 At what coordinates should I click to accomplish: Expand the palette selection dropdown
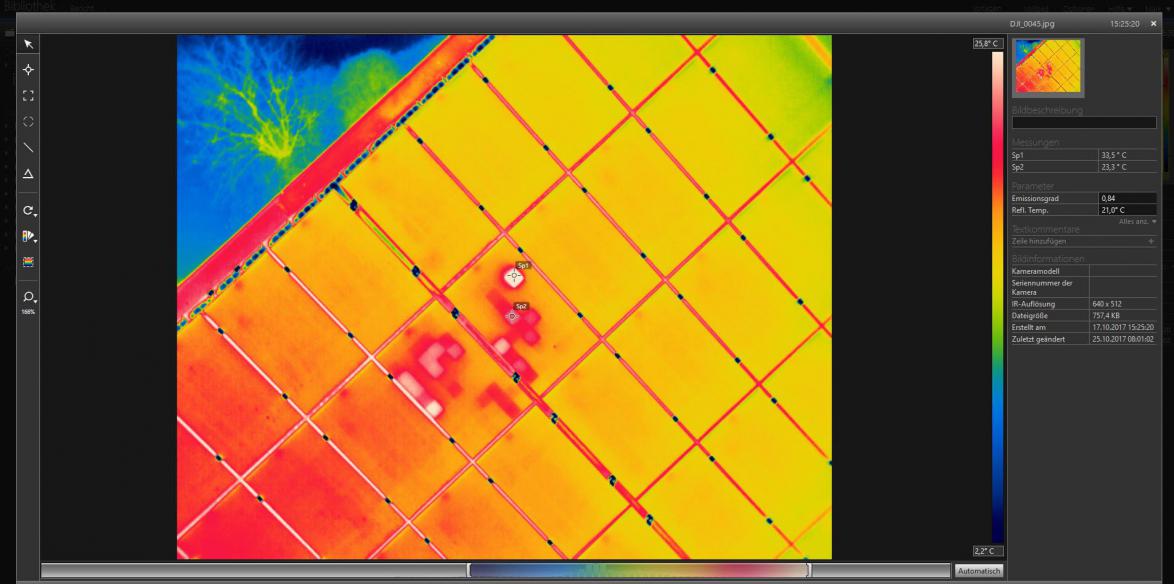coord(35,243)
